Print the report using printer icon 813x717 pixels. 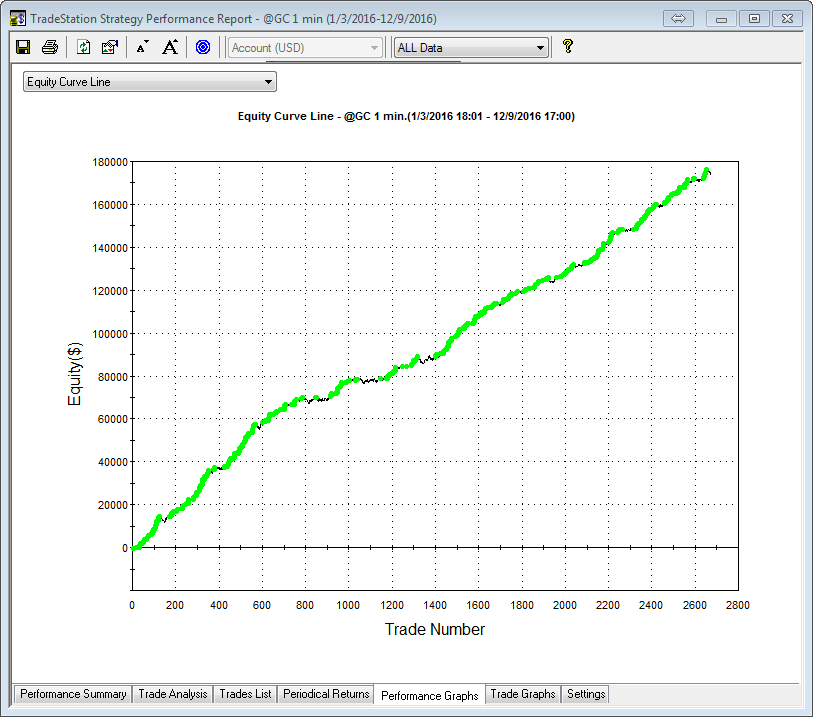pyautogui.click(x=49, y=47)
